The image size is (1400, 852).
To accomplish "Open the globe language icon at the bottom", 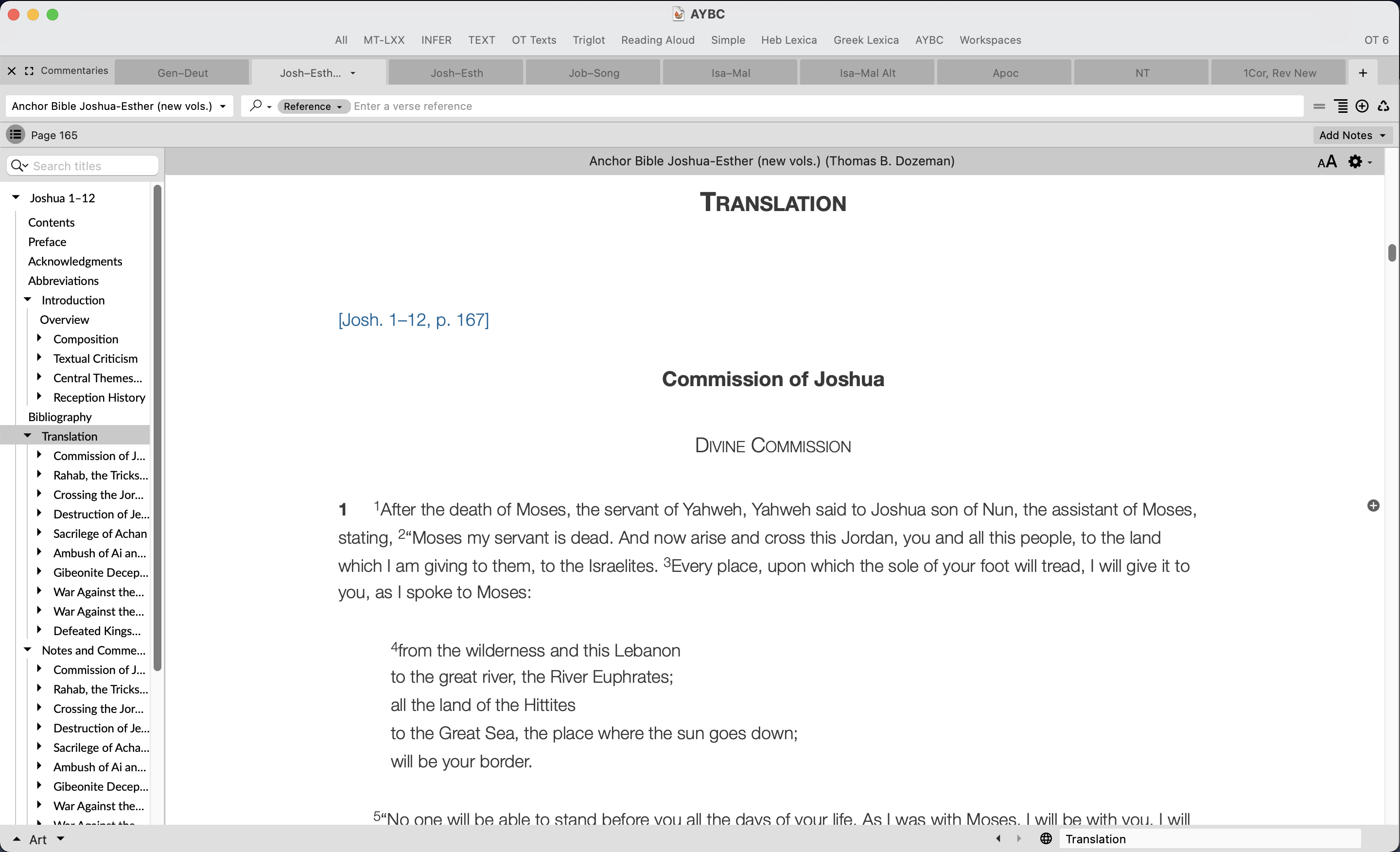I will (1046, 838).
